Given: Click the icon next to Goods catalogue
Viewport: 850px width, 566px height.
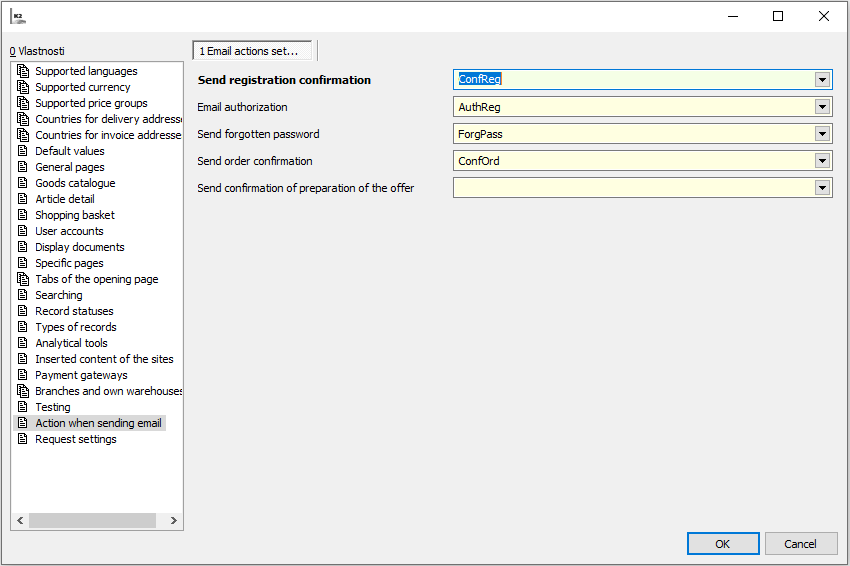Looking at the screenshot, I should pos(24,183).
